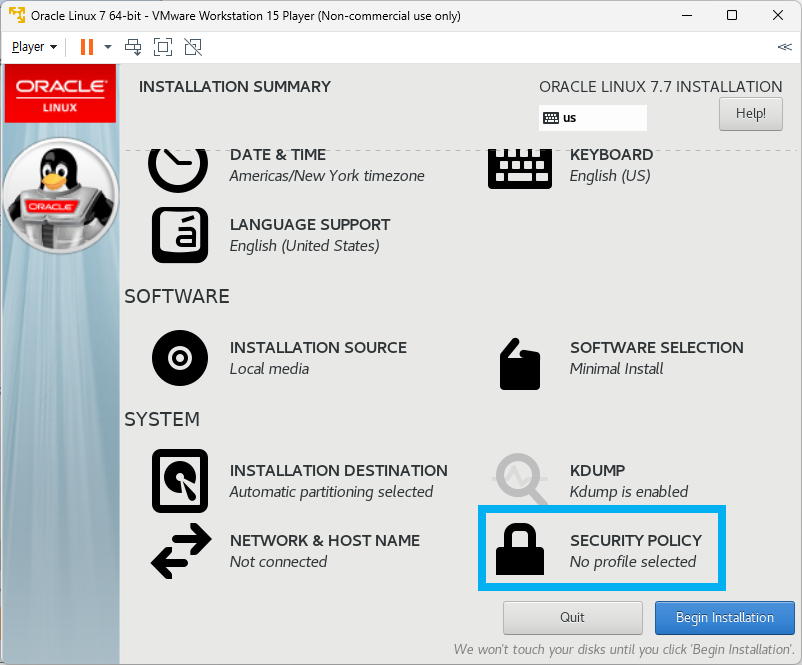Open the Player menu

(x=34, y=47)
